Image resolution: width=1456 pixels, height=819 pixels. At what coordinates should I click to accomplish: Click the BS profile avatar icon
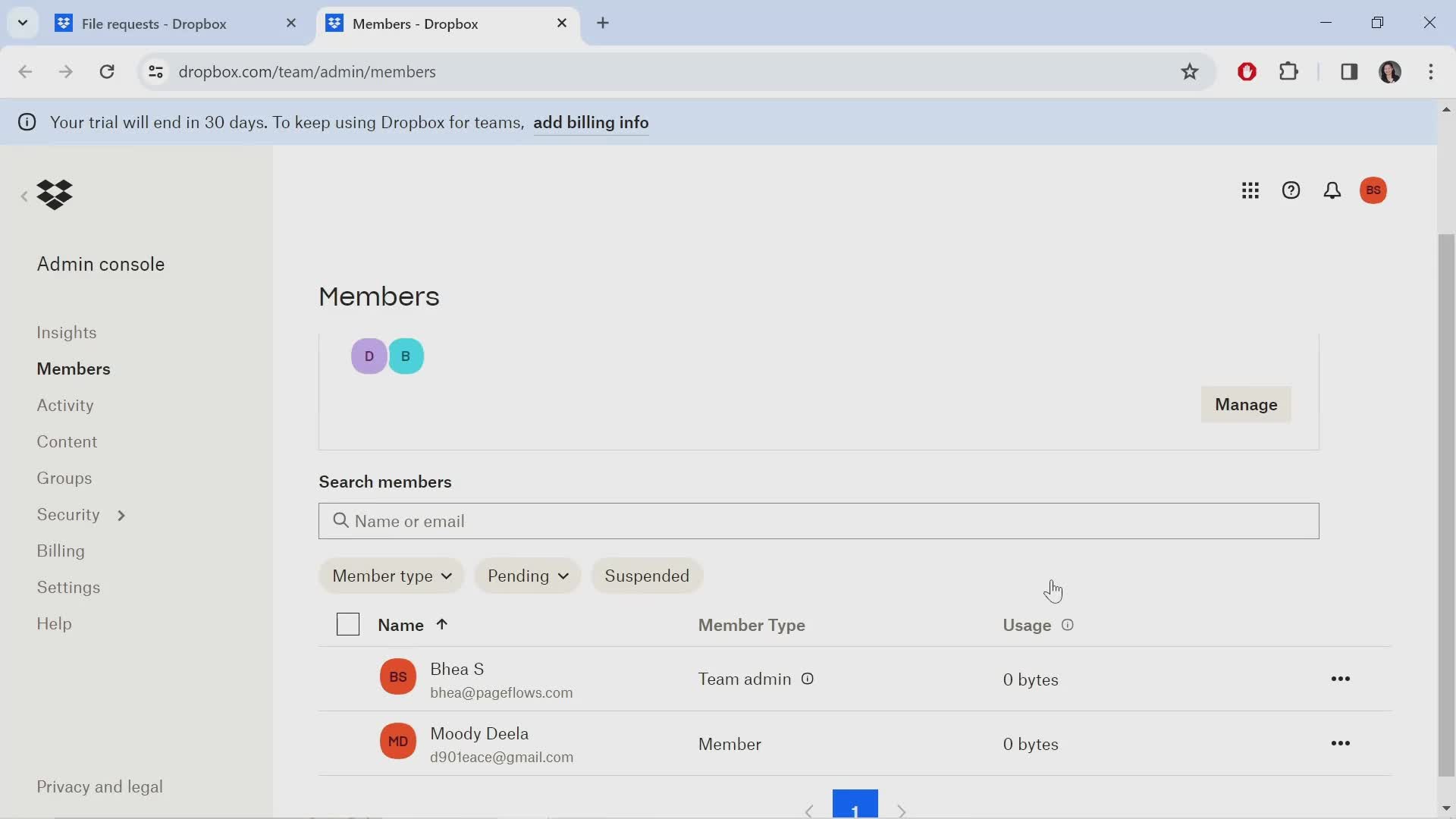coord(1374,189)
